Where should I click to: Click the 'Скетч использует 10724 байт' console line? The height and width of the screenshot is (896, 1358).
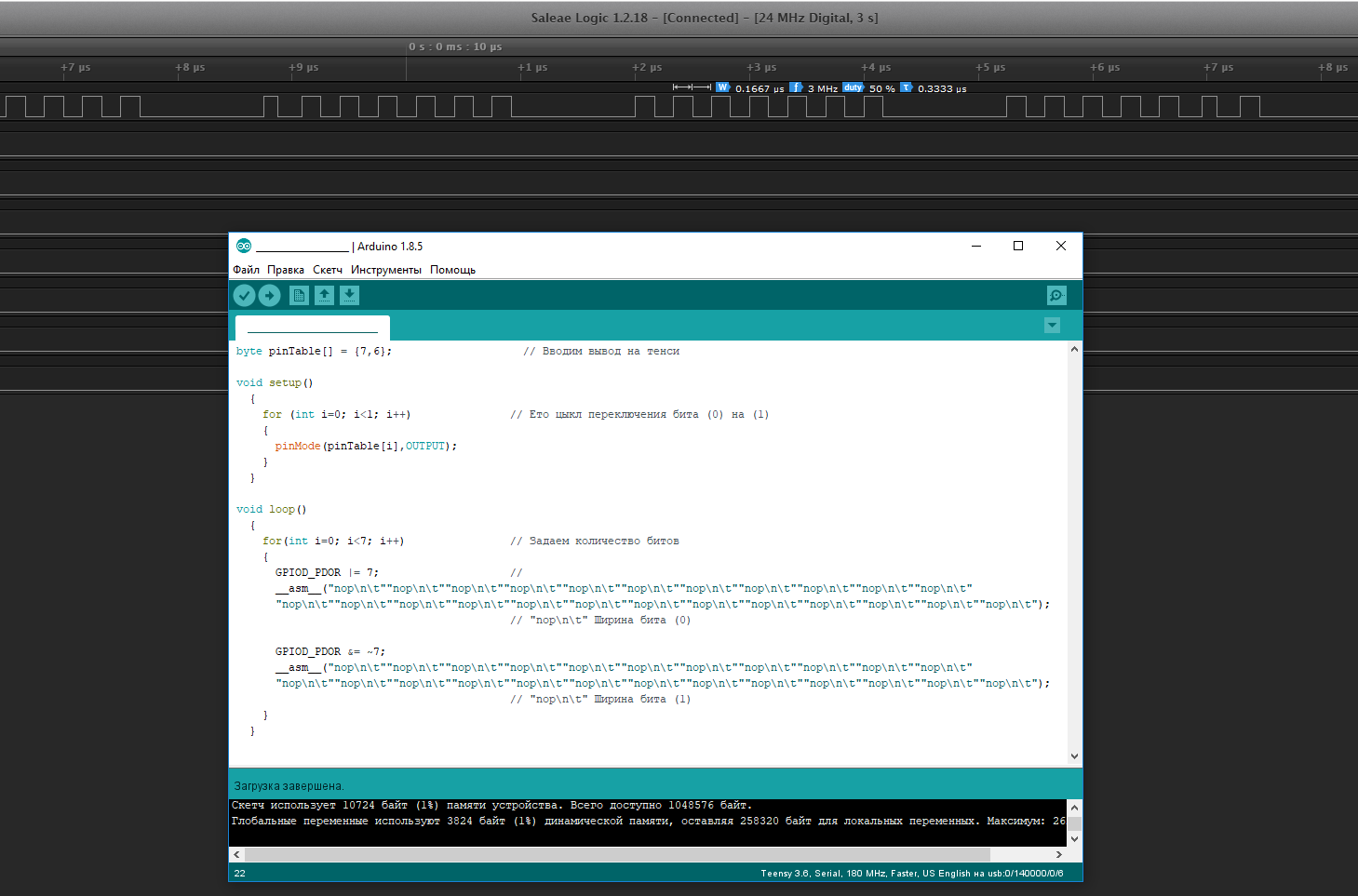tap(491, 806)
